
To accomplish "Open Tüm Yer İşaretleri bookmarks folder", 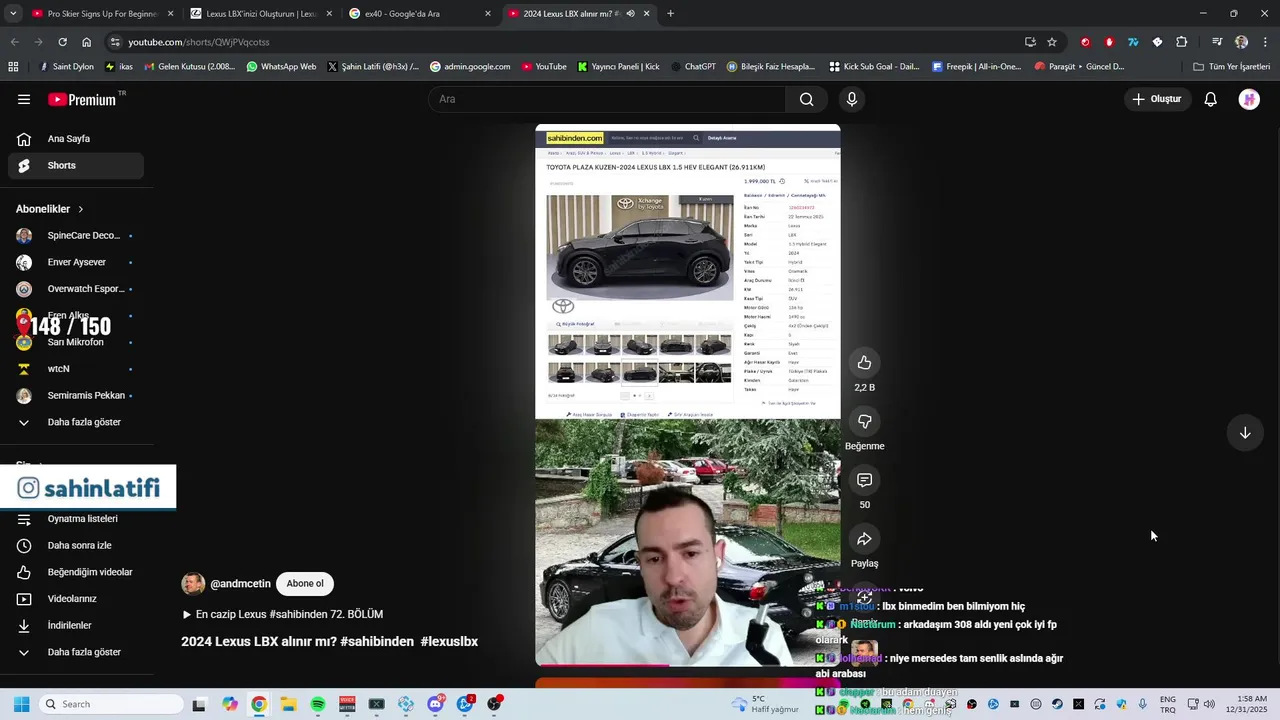I will (x=1232, y=67).
